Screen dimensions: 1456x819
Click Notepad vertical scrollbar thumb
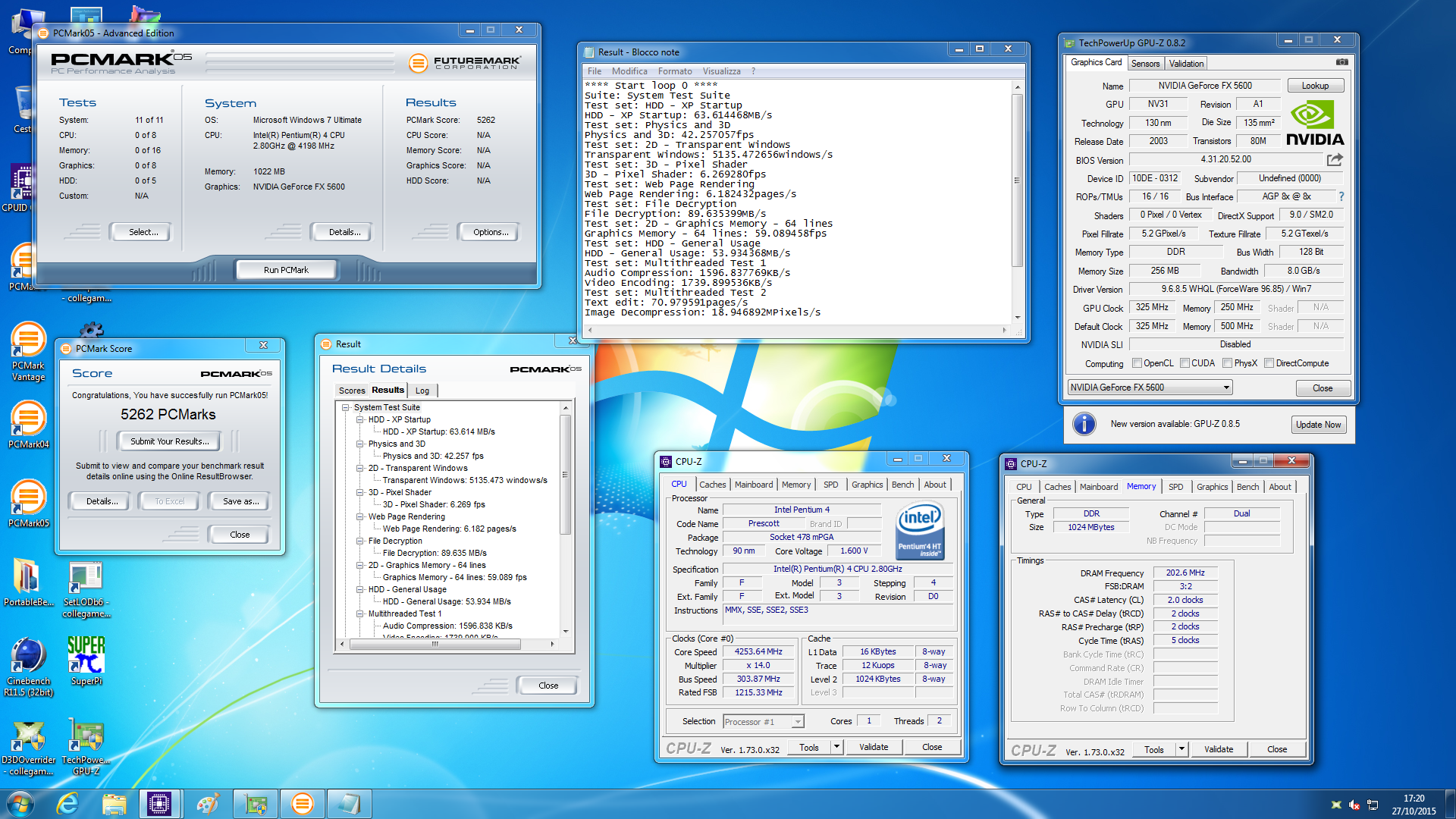pos(1017,180)
